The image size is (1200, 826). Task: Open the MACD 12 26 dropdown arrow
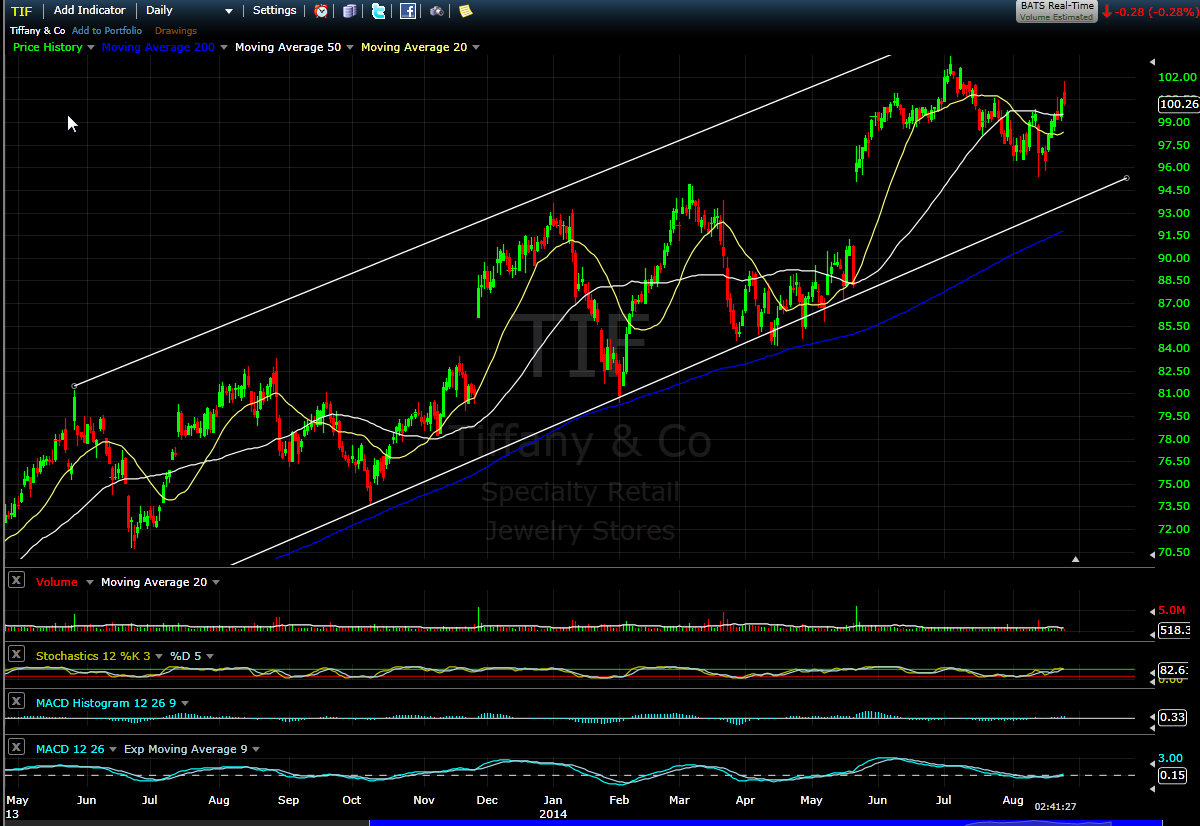113,750
